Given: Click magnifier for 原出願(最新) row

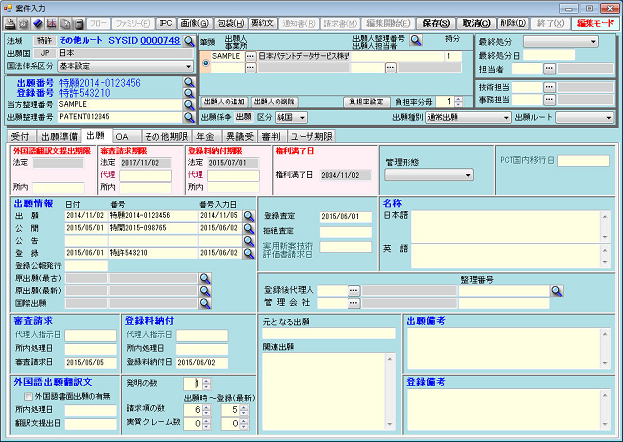Looking at the screenshot, I should coord(205,291).
